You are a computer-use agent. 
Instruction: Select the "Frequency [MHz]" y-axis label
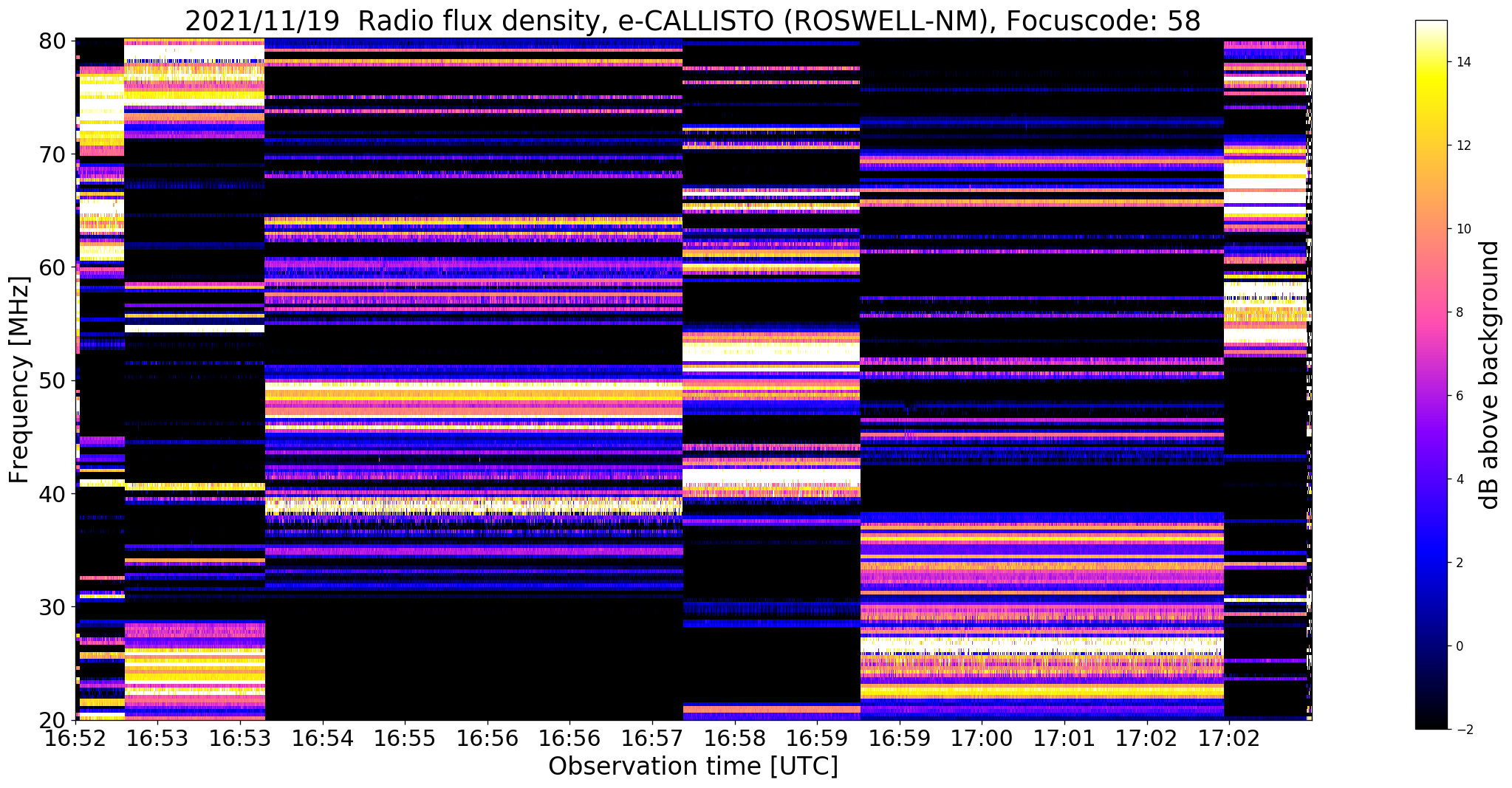(19, 380)
